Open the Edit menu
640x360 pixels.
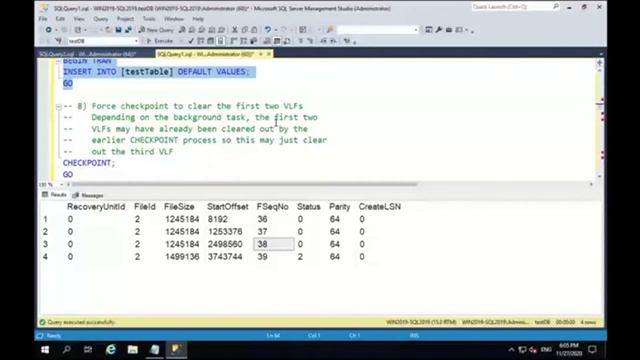tap(60, 19)
